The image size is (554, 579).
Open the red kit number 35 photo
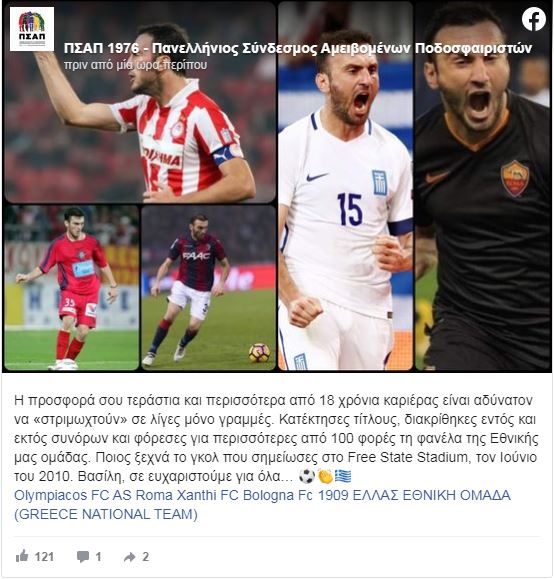(72, 288)
